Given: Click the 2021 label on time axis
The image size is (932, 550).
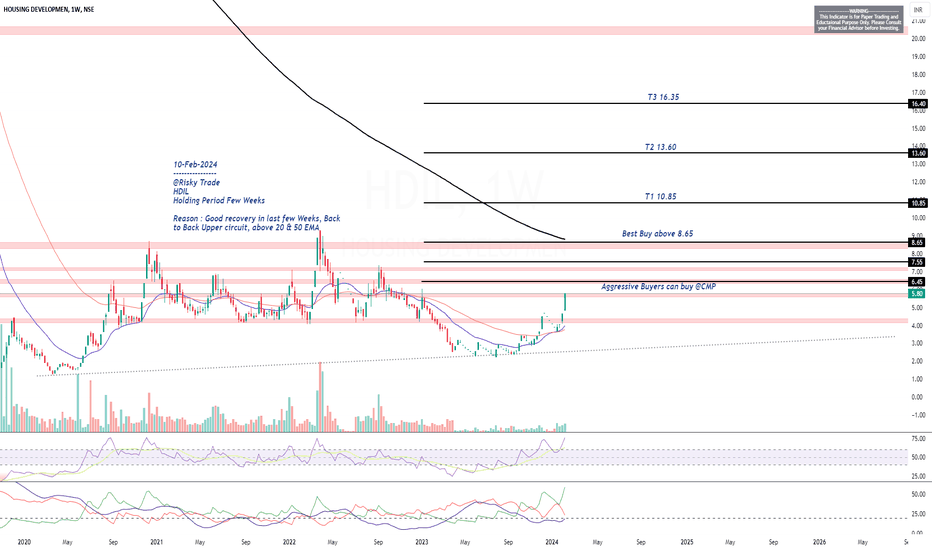Looking at the screenshot, I should click(x=156, y=542).
